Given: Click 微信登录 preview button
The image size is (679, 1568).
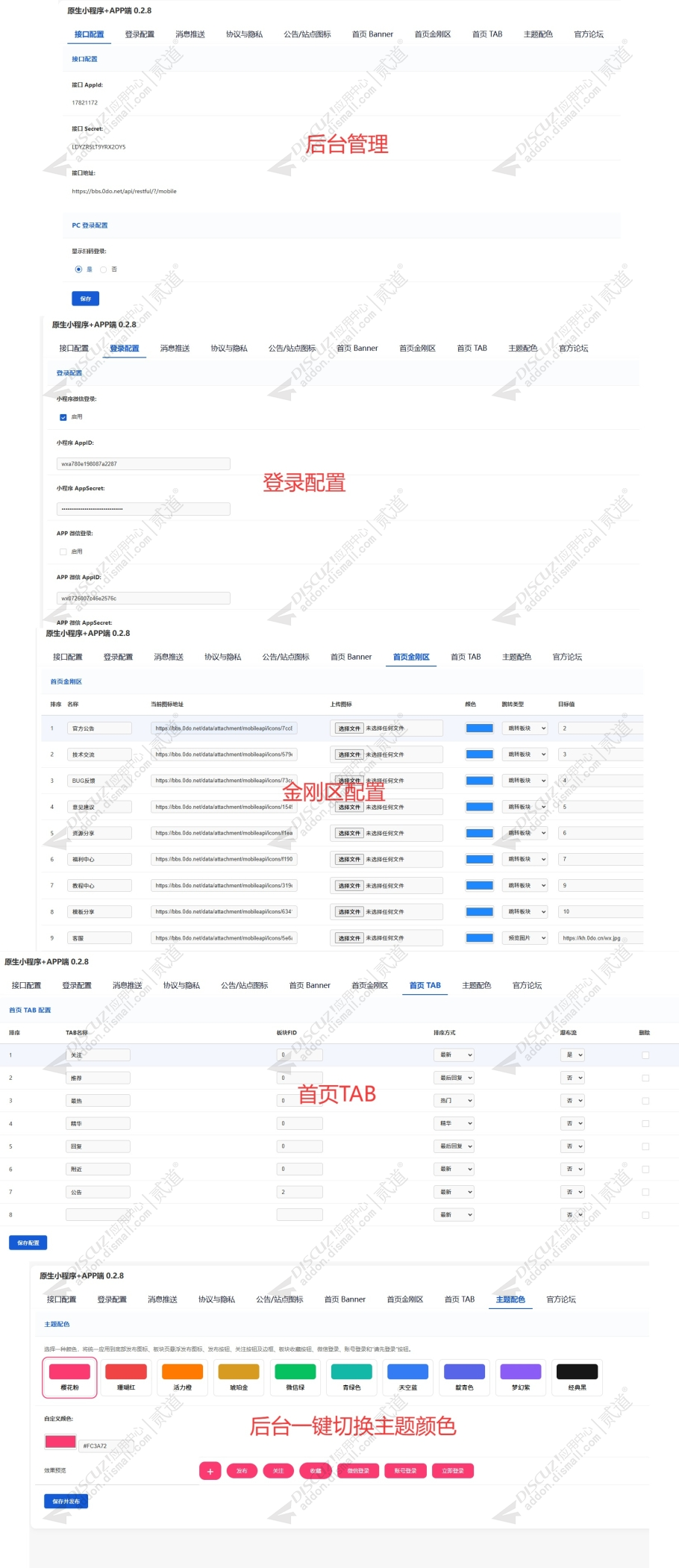Looking at the screenshot, I should (x=358, y=1471).
